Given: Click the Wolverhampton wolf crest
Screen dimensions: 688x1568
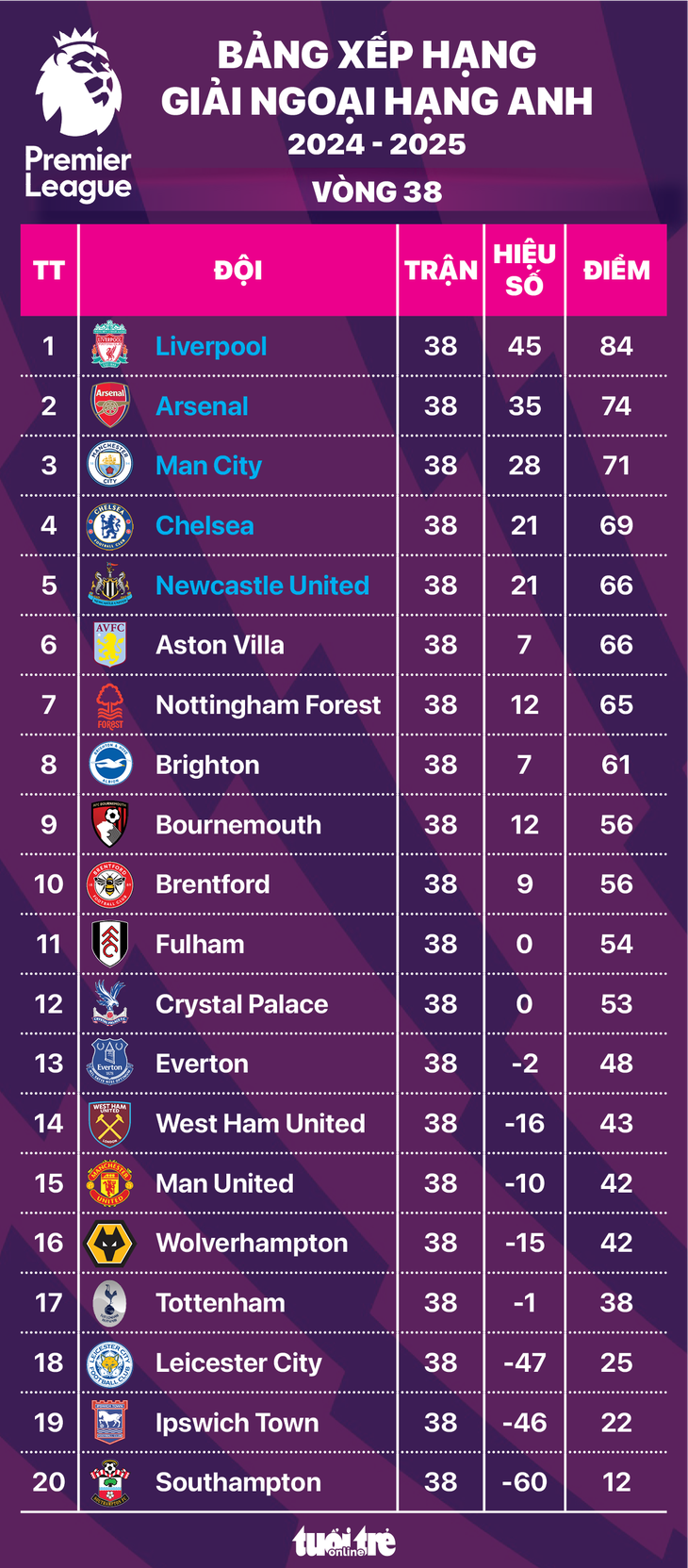Looking at the screenshot, I should 109,1243.
